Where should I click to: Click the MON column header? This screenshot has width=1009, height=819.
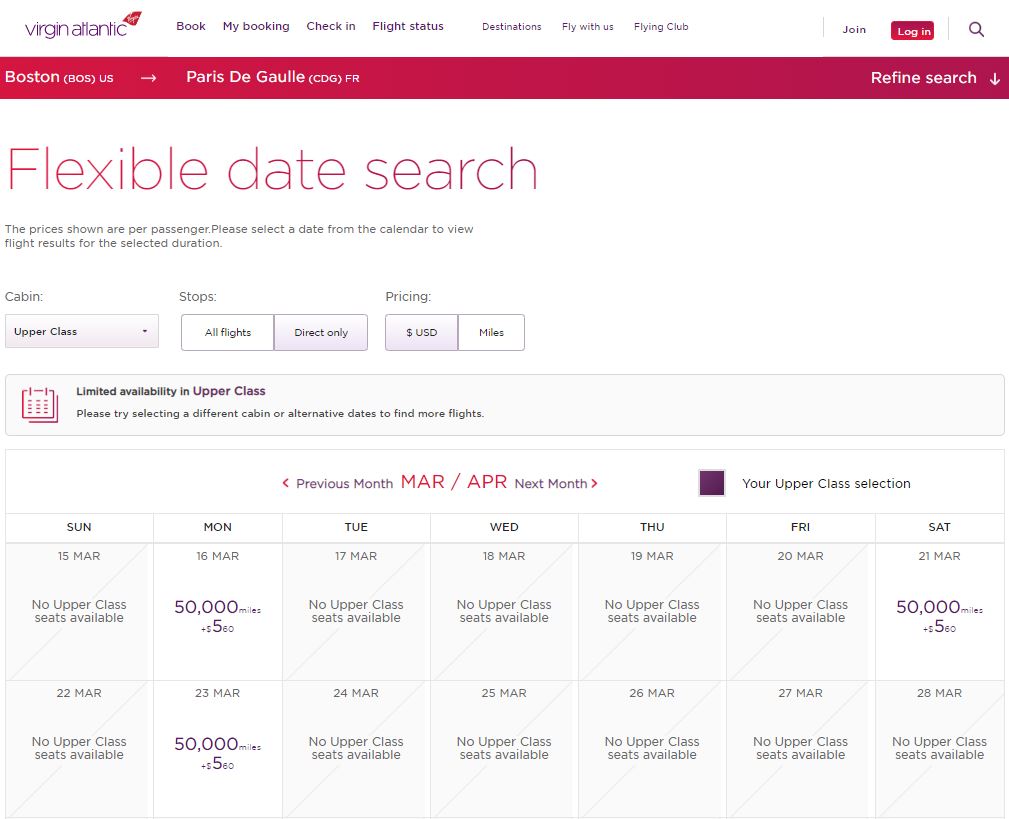218,527
